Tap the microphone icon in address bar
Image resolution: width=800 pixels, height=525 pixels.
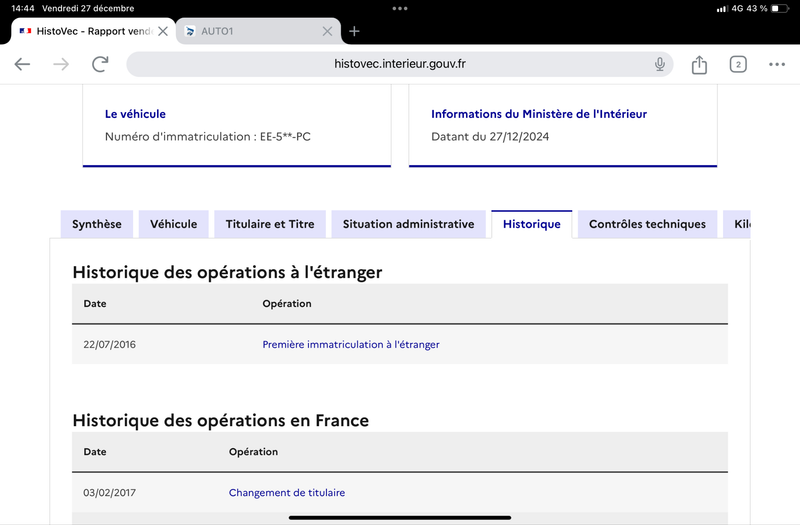[660, 64]
